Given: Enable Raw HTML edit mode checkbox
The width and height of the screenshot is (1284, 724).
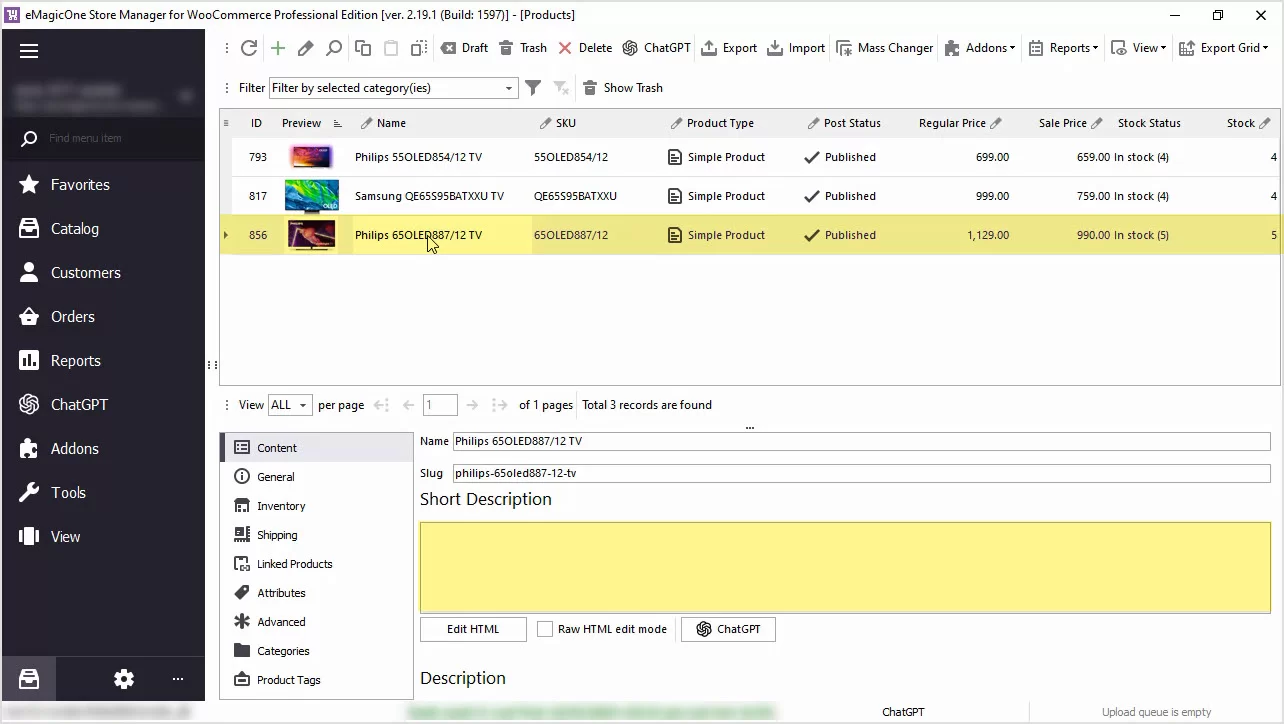Looking at the screenshot, I should click(545, 629).
